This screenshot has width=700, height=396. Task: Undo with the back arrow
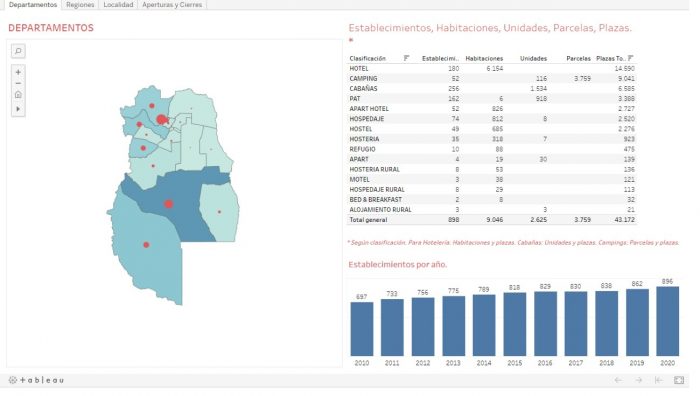[x=618, y=380]
